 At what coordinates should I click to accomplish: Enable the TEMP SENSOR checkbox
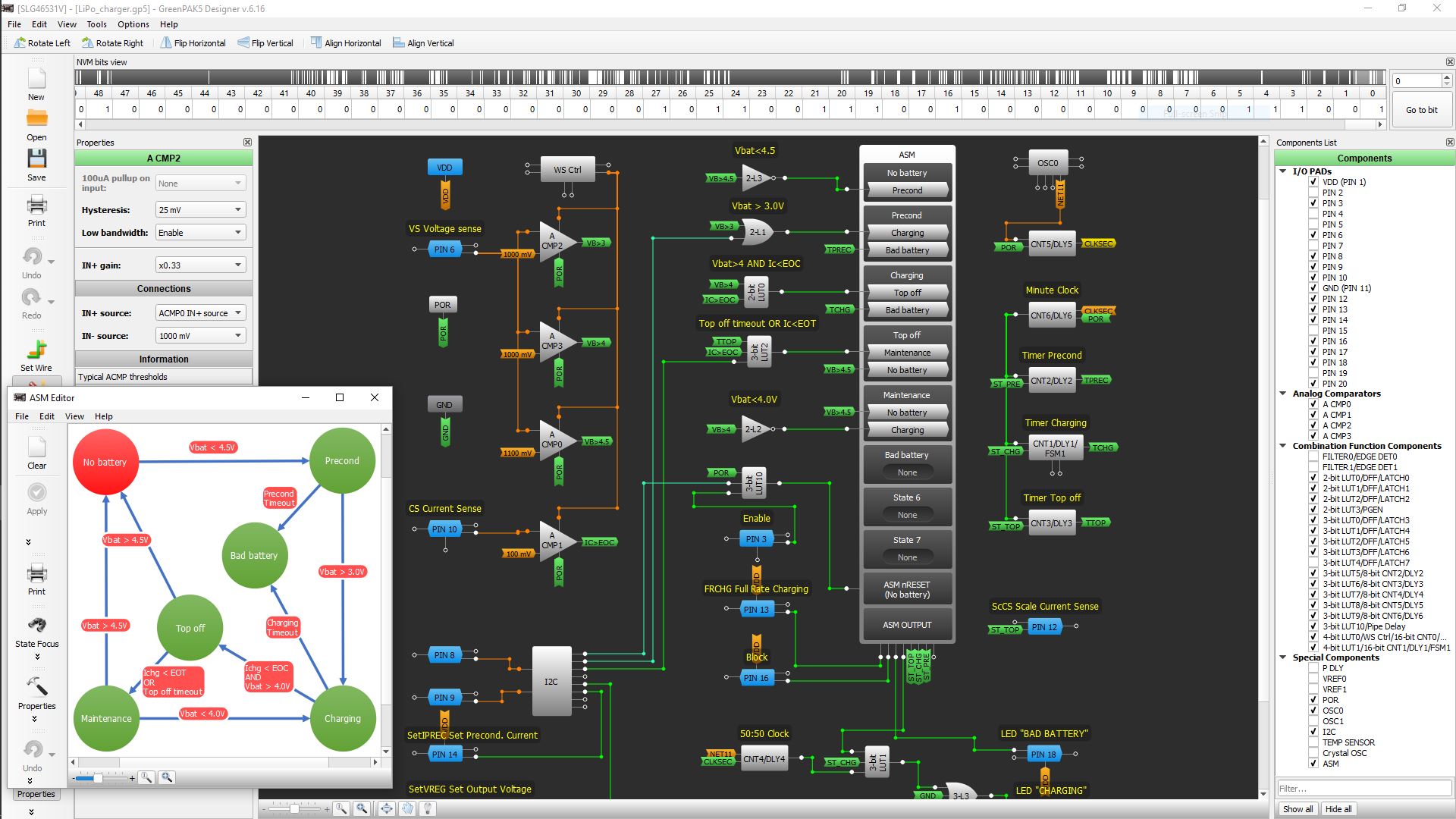[x=1313, y=742]
